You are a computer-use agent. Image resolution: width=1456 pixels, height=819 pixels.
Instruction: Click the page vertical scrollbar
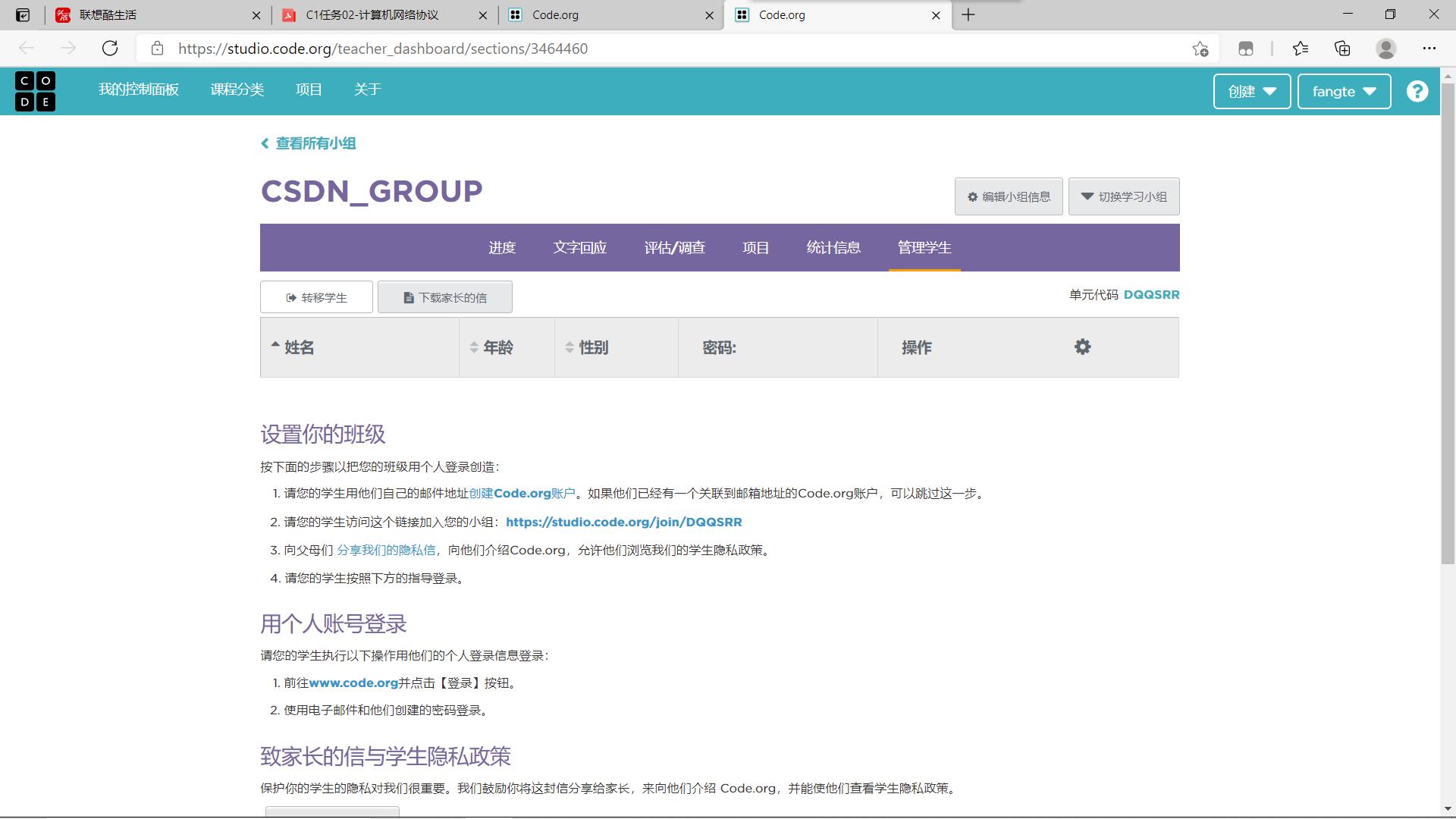point(1448,324)
